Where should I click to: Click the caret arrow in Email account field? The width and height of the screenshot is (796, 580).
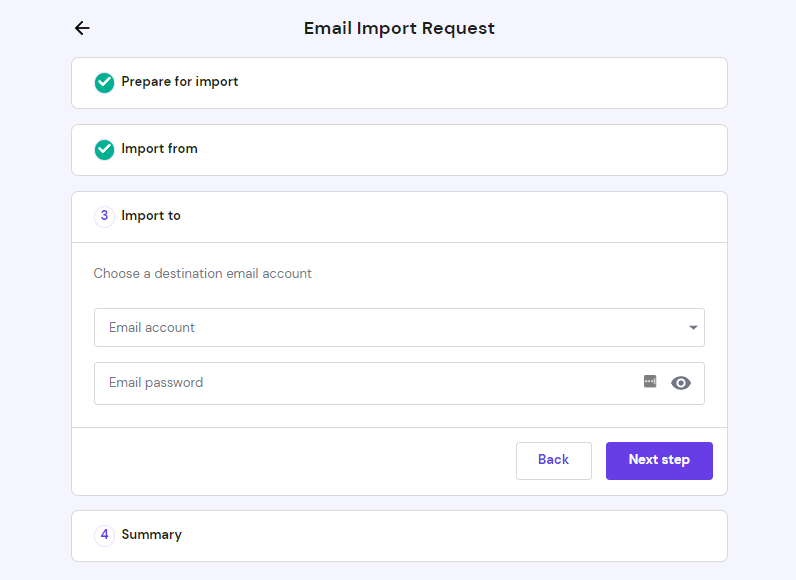click(693, 328)
